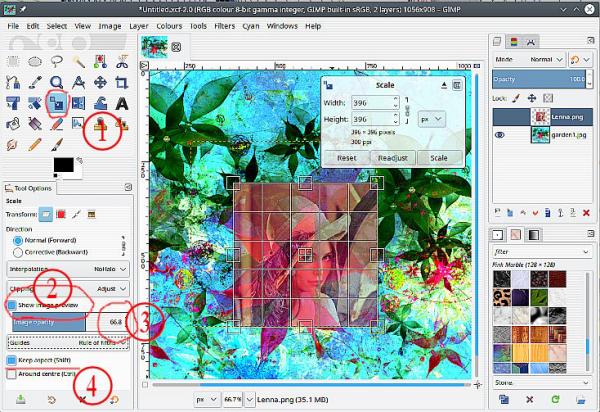Screen dimensions: 600x412
Task: Activate the Warp Transform tool
Action: [100, 103]
